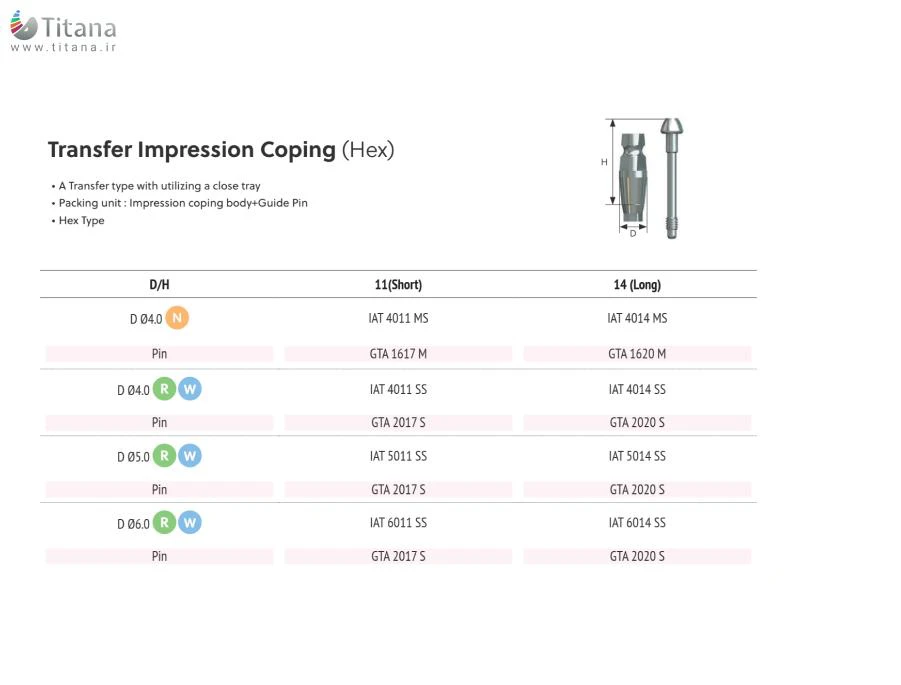Screen dimensions: 901x685
Task: Click the GTA 2020 S cell under IAT 6014 SS
Action: coord(637,556)
